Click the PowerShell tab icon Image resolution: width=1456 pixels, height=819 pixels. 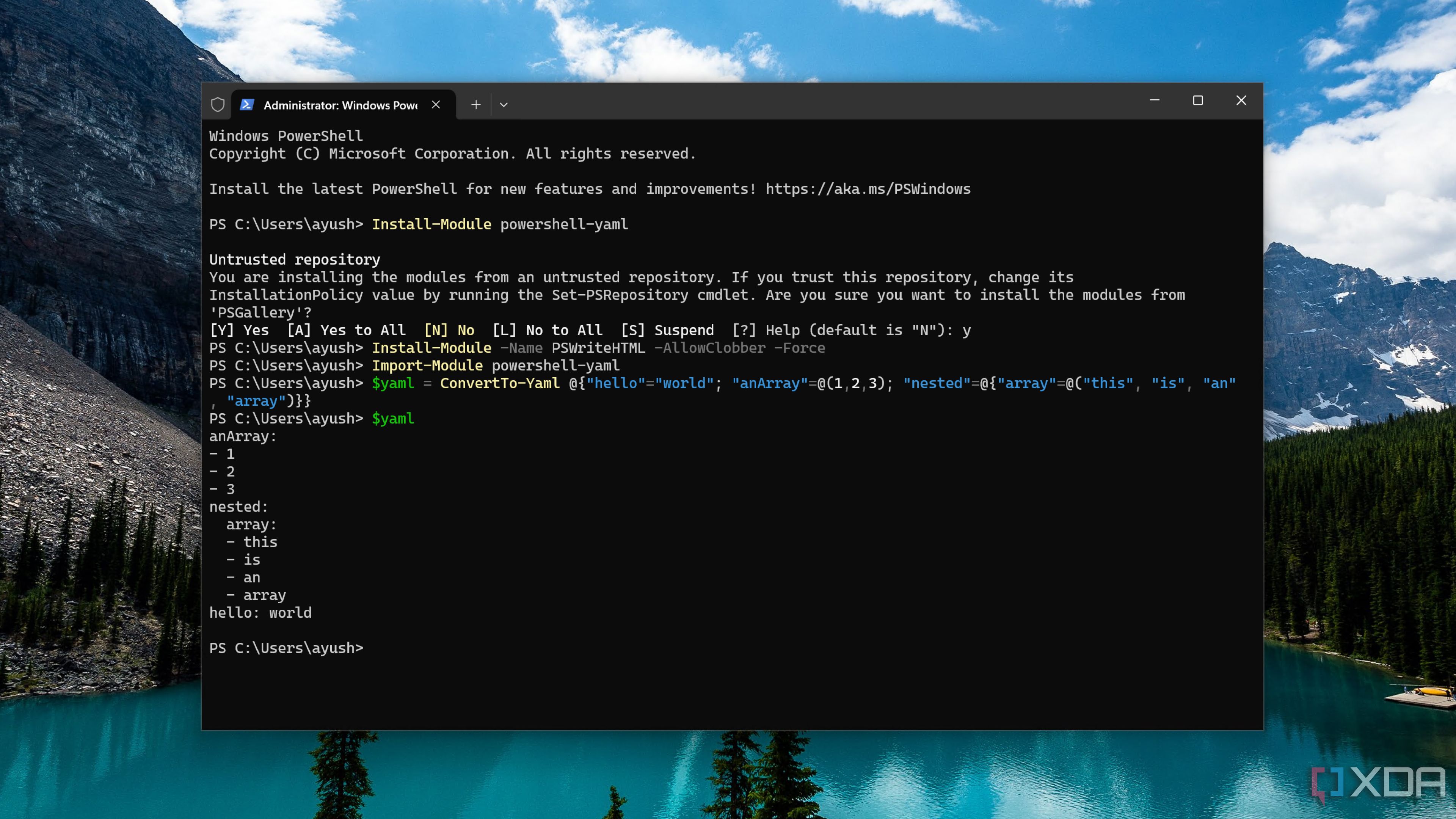click(247, 104)
